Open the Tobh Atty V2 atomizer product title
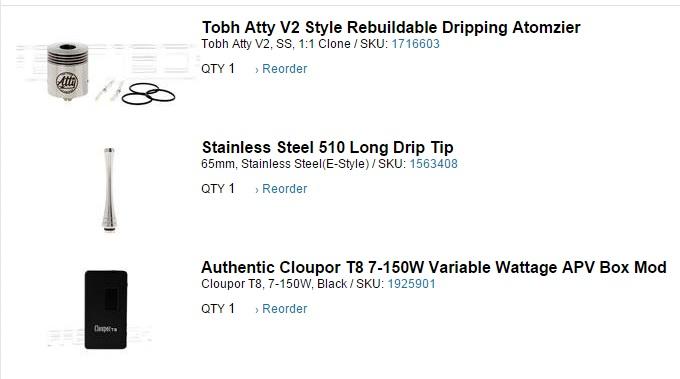The height and width of the screenshot is (379, 680). [x=391, y=27]
